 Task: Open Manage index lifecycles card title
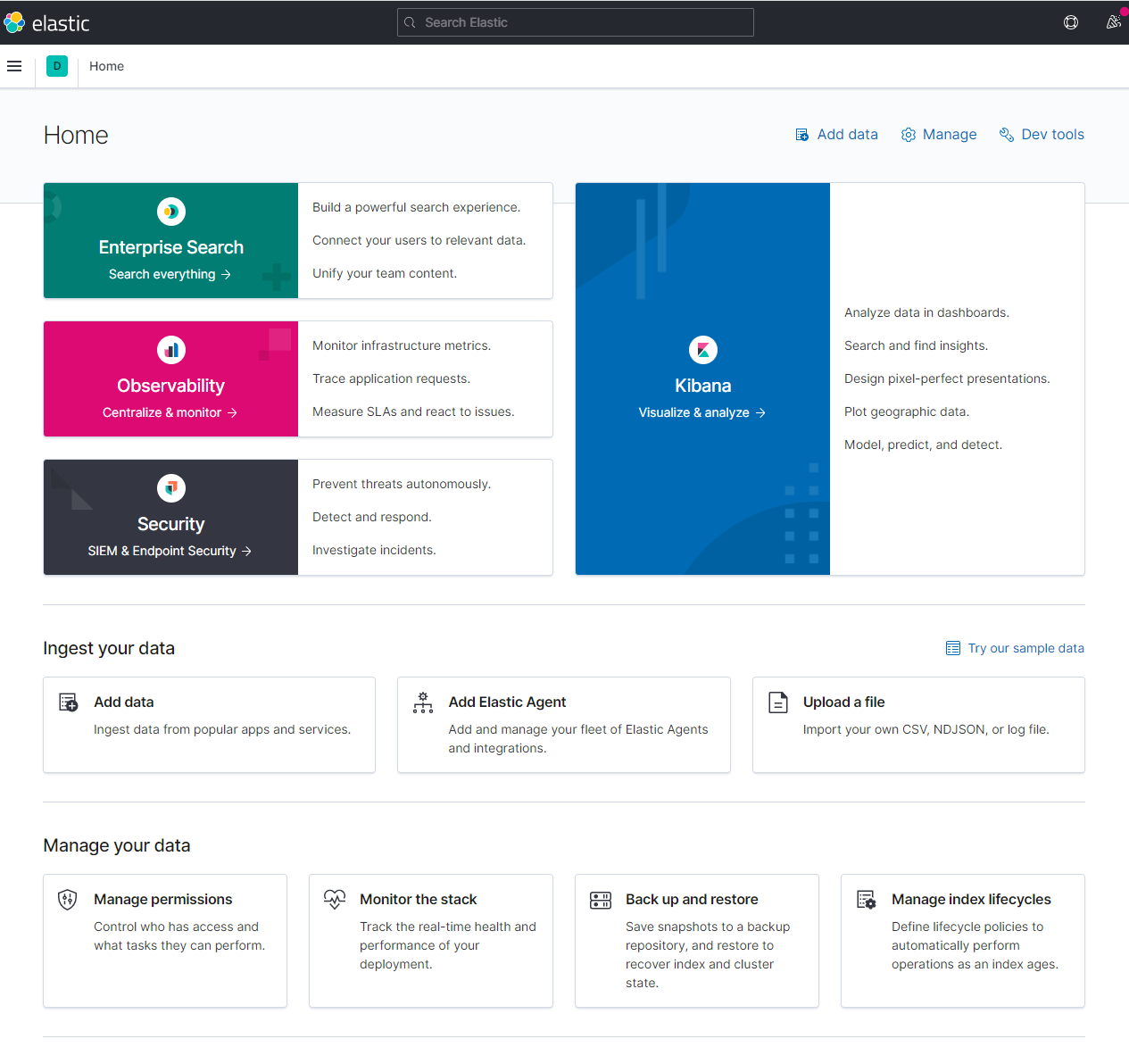point(971,900)
